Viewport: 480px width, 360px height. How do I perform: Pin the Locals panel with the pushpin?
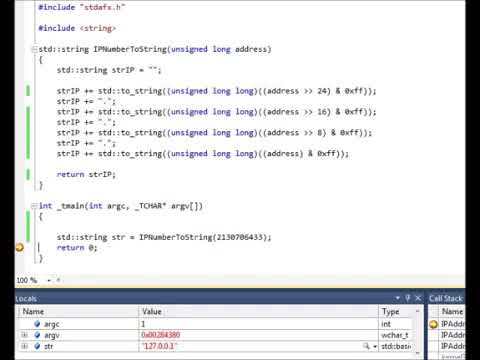(408, 298)
